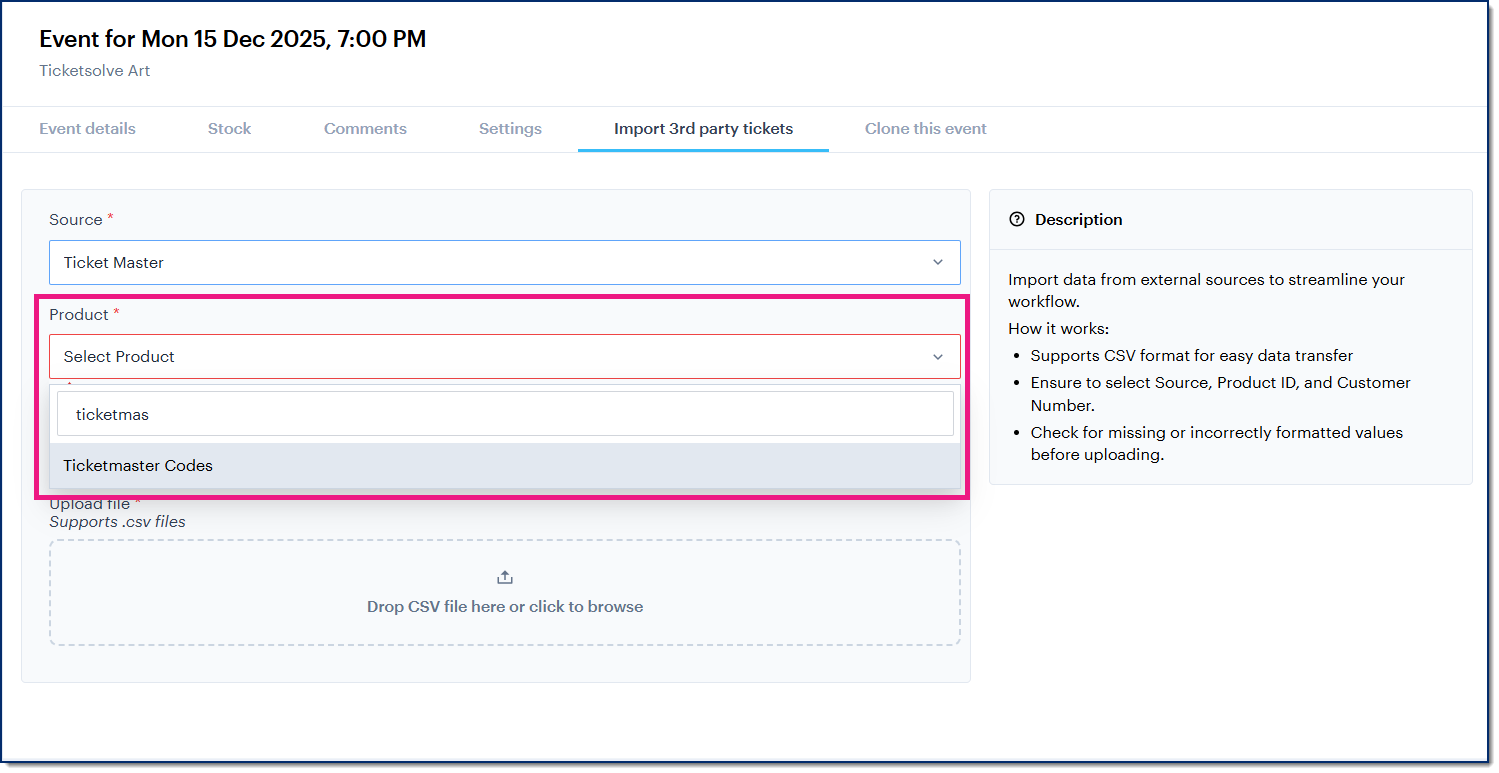Open the Source dropdown showing Ticket Master
Screen dimensions: 1499x773
pos(505,262)
